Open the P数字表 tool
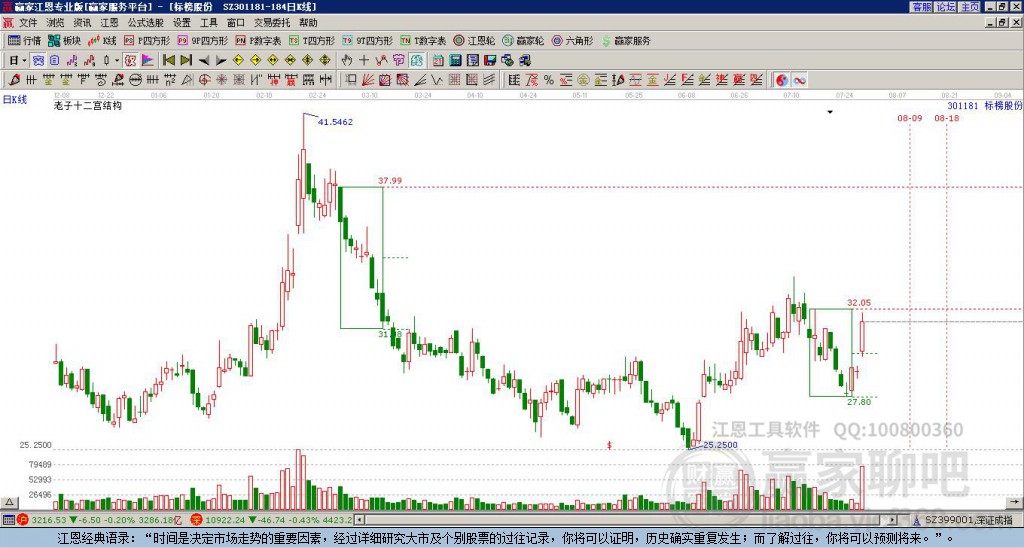Screen dimensions: 1024x548 (259, 40)
